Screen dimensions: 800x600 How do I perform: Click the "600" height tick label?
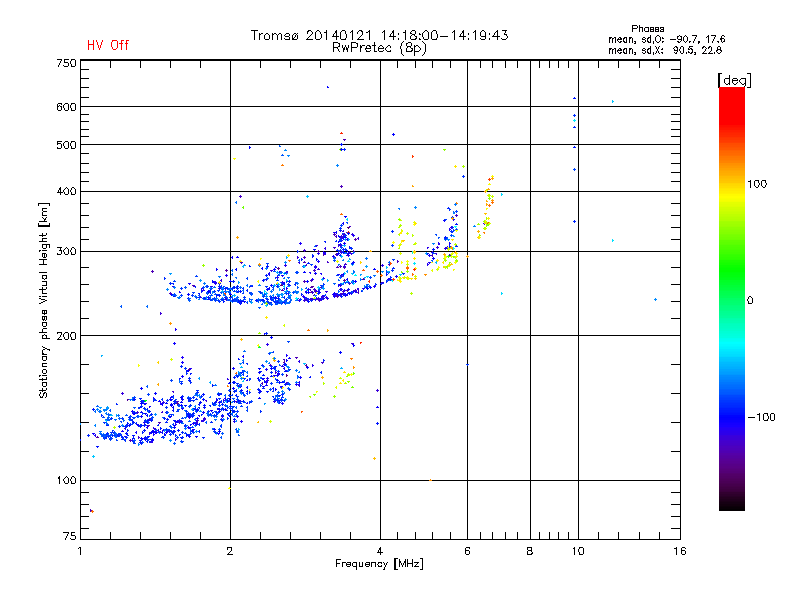coord(66,107)
